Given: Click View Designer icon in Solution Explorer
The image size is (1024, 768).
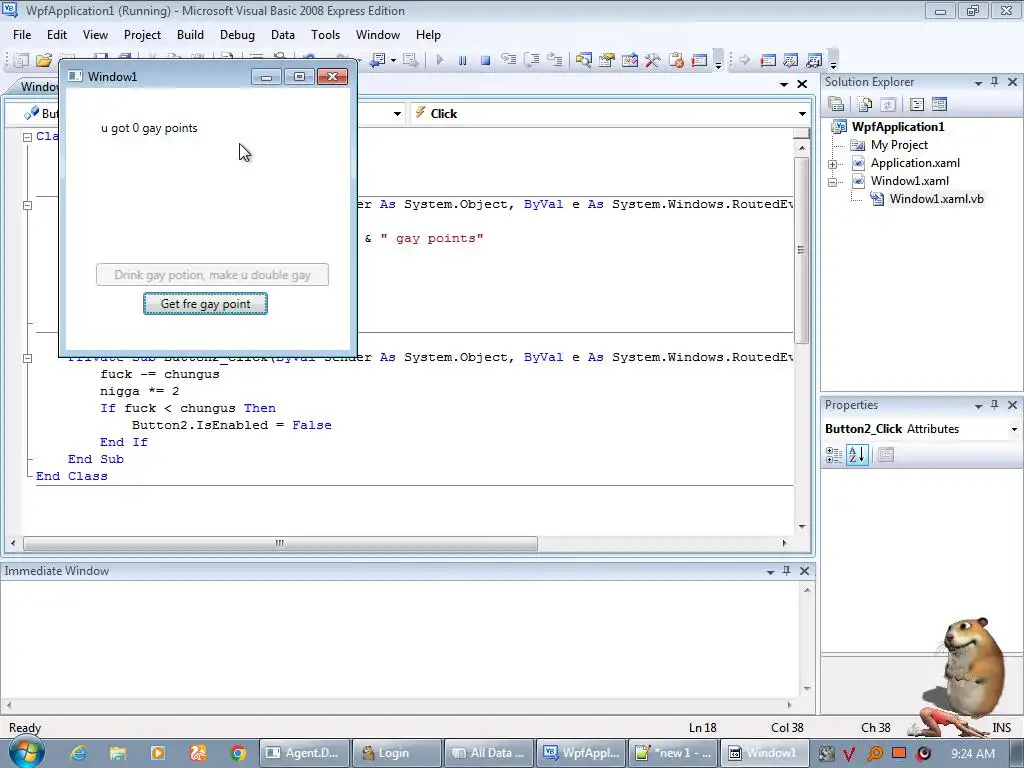Looking at the screenshot, I should (940, 104).
